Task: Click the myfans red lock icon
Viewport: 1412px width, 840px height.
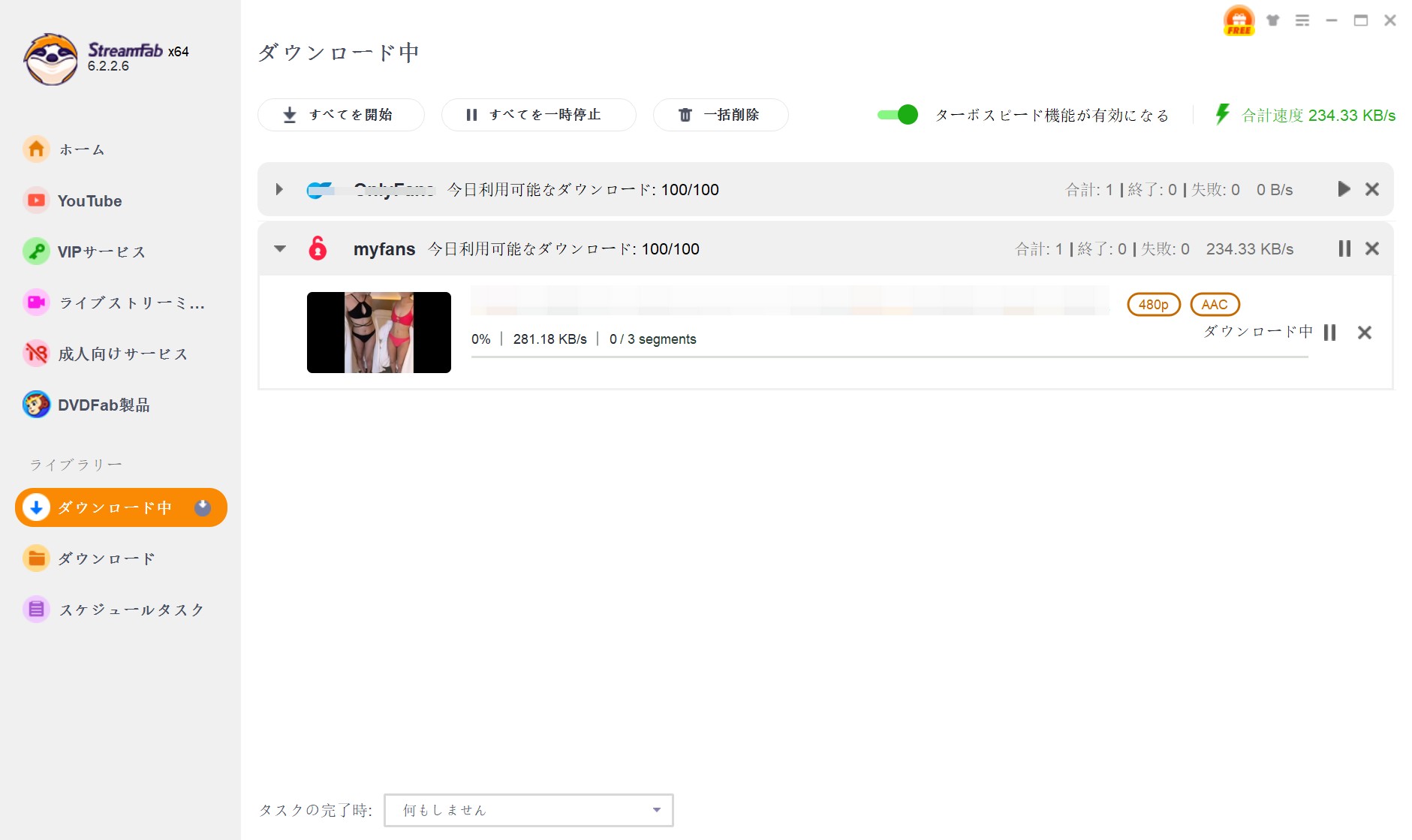Action: (318, 248)
